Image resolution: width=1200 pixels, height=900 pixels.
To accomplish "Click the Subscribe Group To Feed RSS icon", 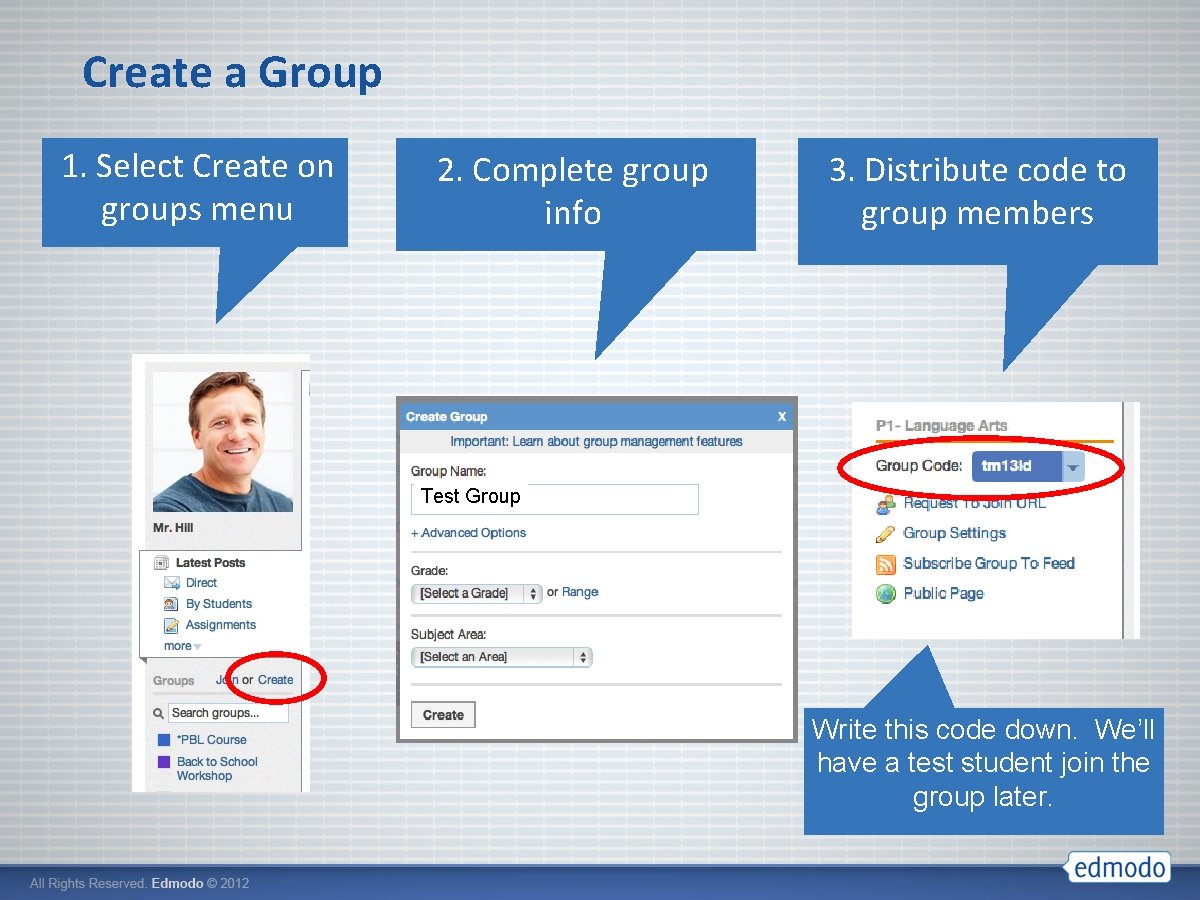I will [884, 563].
